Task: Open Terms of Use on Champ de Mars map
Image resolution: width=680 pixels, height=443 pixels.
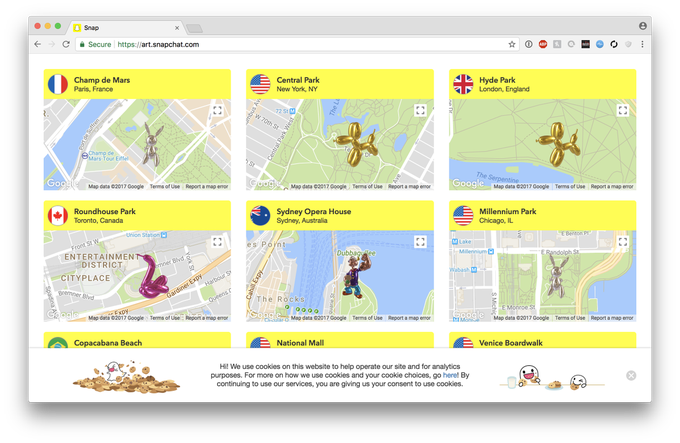Action: click(165, 186)
